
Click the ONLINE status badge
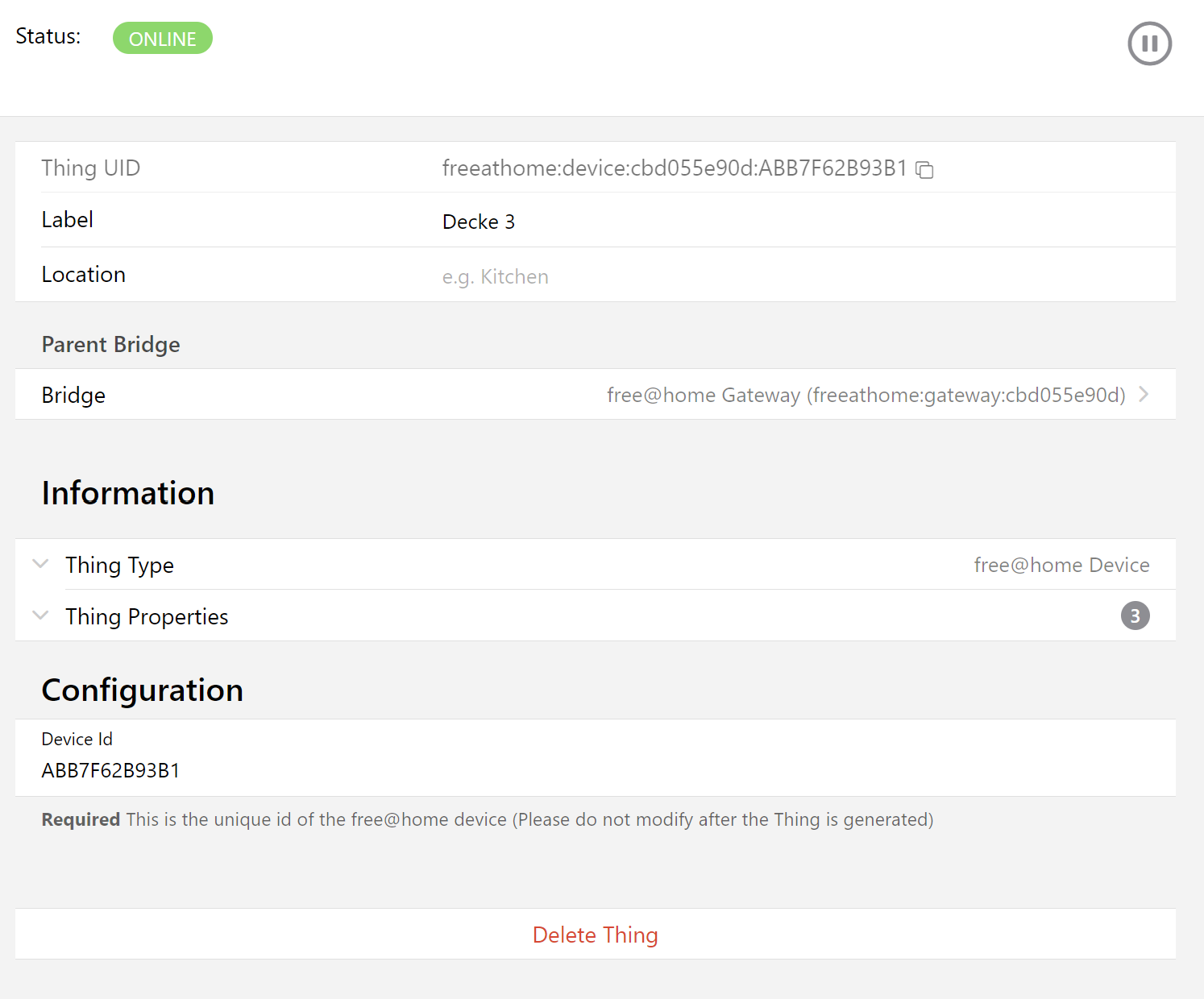point(162,37)
